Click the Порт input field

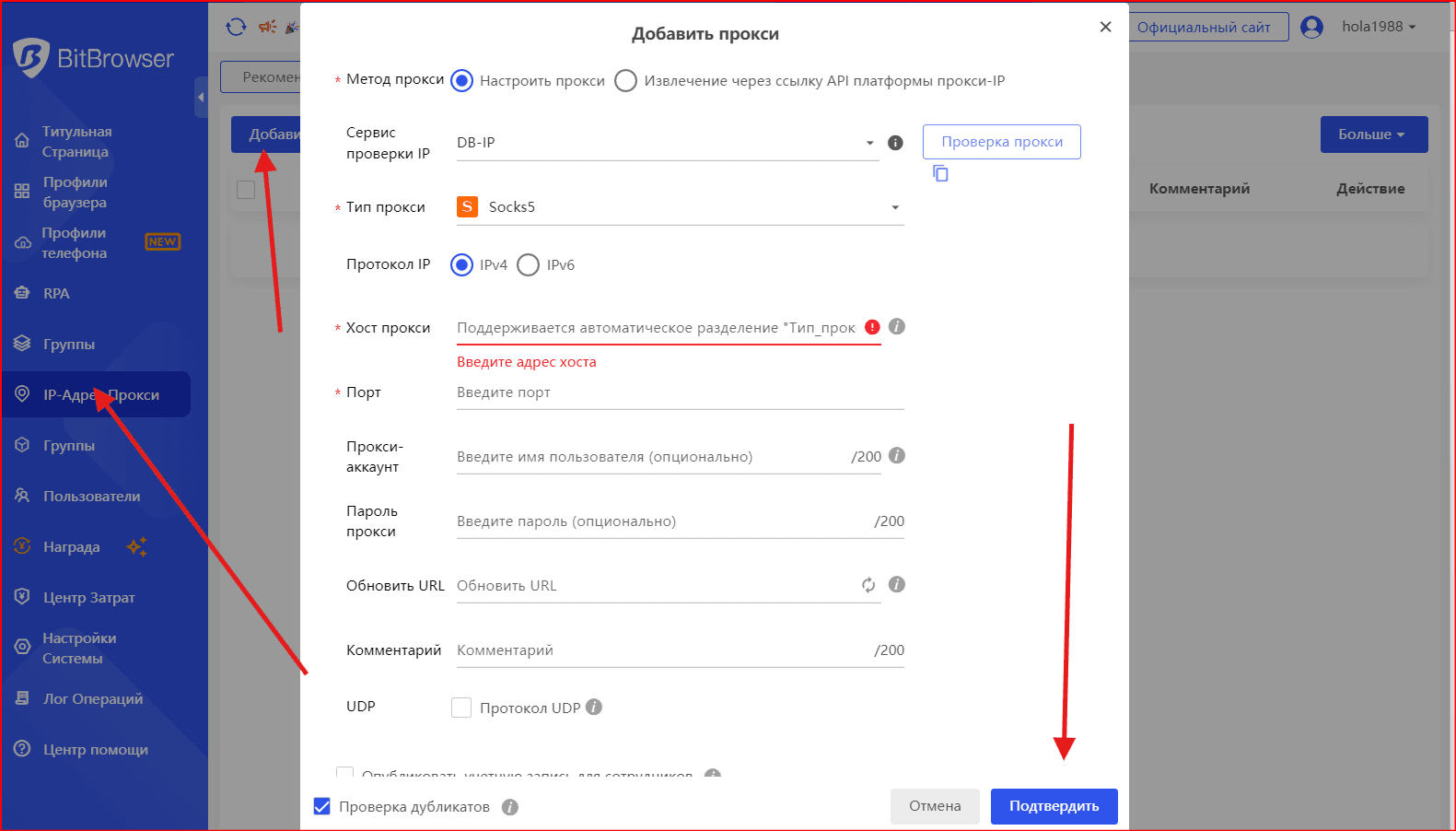(680, 392)
